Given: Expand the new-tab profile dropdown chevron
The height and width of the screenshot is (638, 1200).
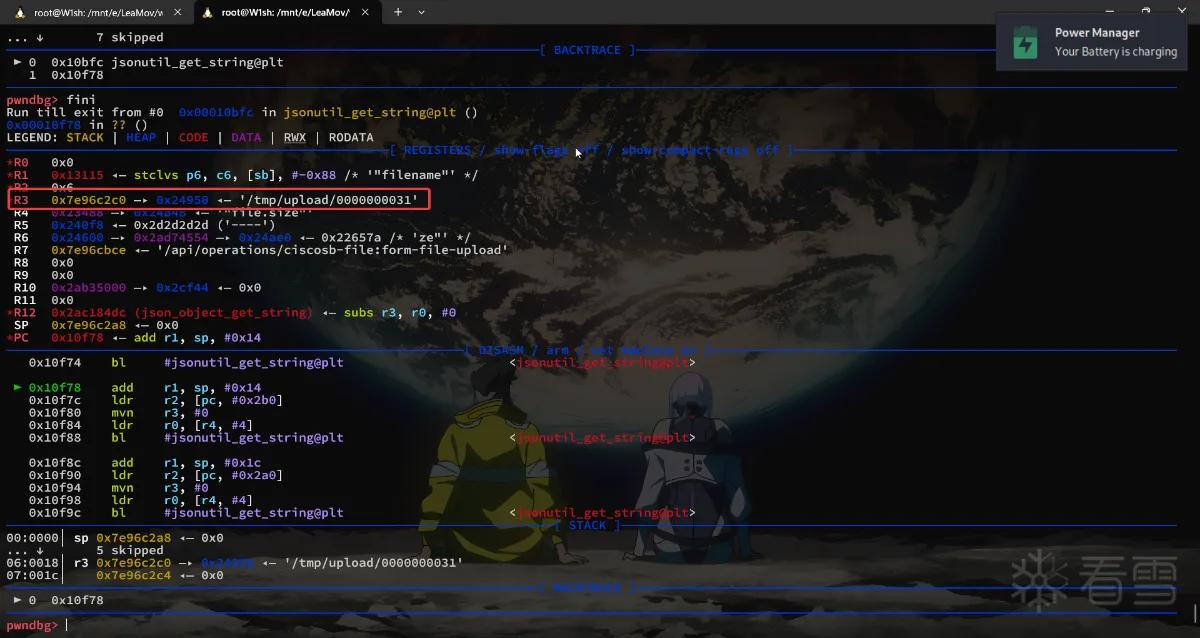Looking at the screenshot, I should click(421, 12).
